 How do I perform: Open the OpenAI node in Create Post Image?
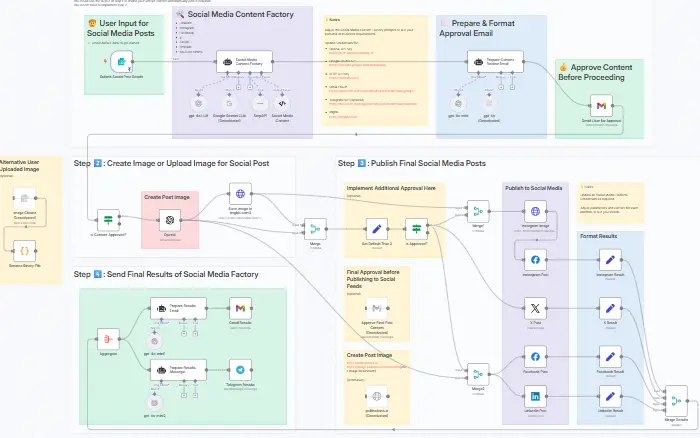click(x=170, y=220)
